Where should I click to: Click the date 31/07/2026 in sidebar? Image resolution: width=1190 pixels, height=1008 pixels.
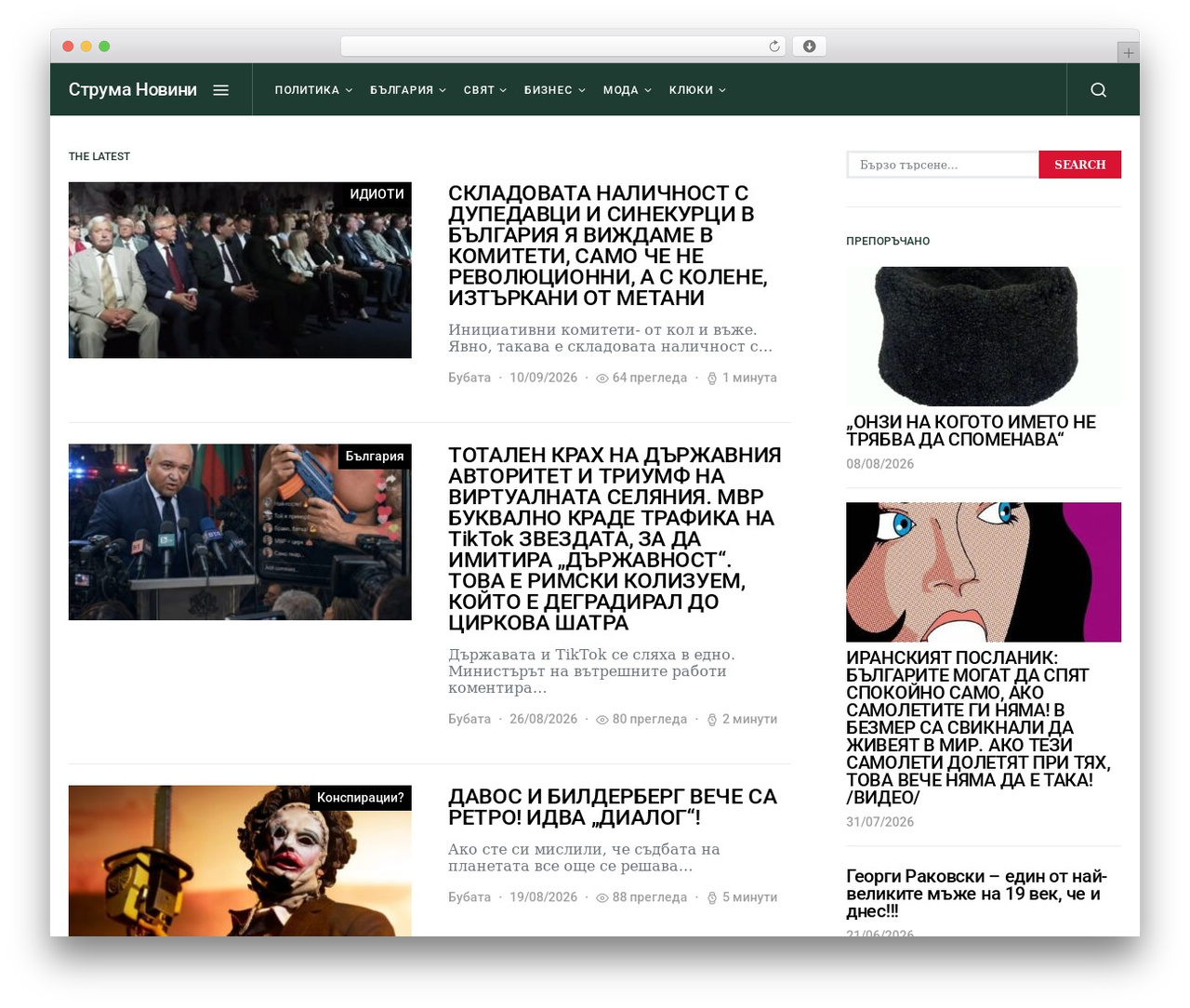[879, 823]
